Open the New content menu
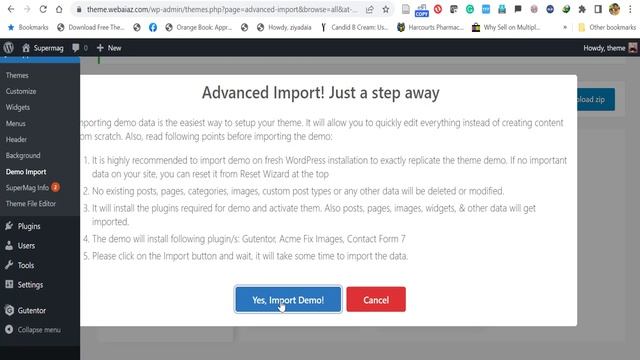Image resolution: width=640 pixels, height=360 pixels. (x=109, y=48)
